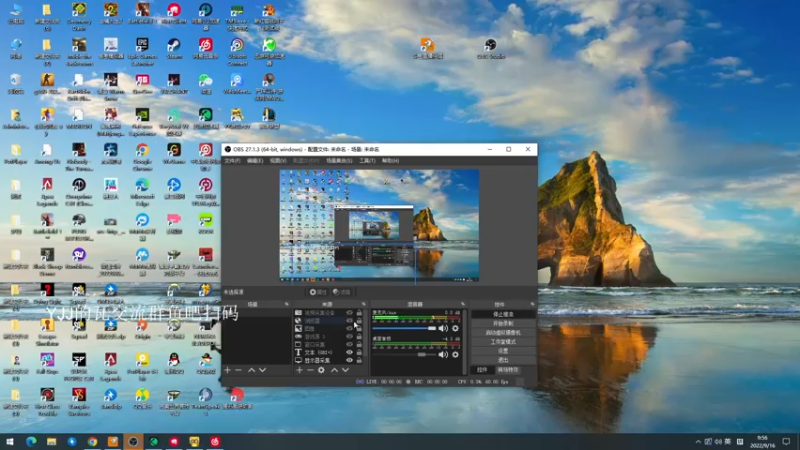Select the Microsoft Edge desktop icon

click(x=142, y=191)
